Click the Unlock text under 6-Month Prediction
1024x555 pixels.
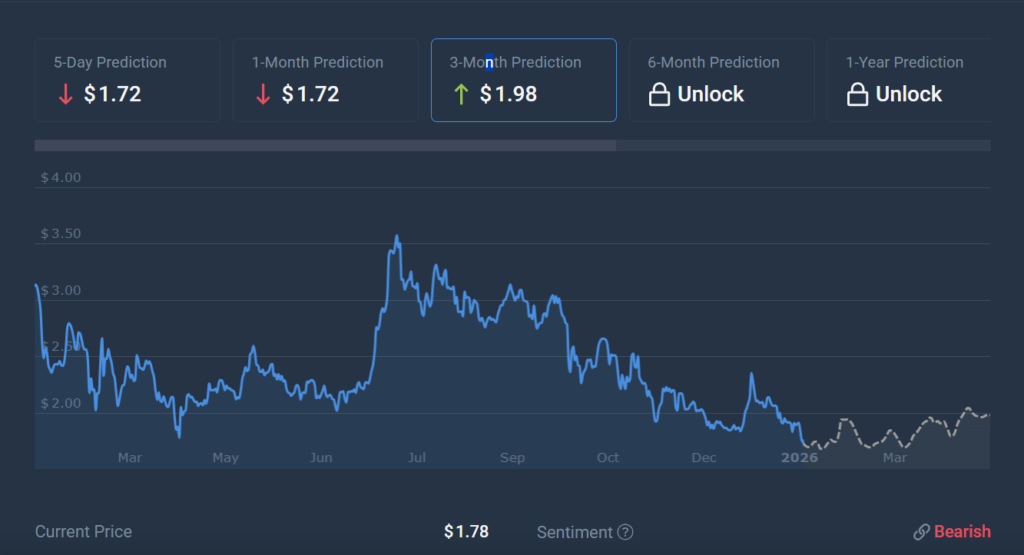pyautogui.click(x=711, y=95)
